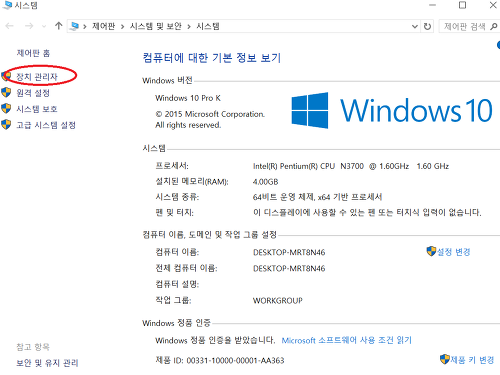
Task: Open Microsoft 소프트웨어 사용 조건 읽기 link
Action: coord(347,340)
